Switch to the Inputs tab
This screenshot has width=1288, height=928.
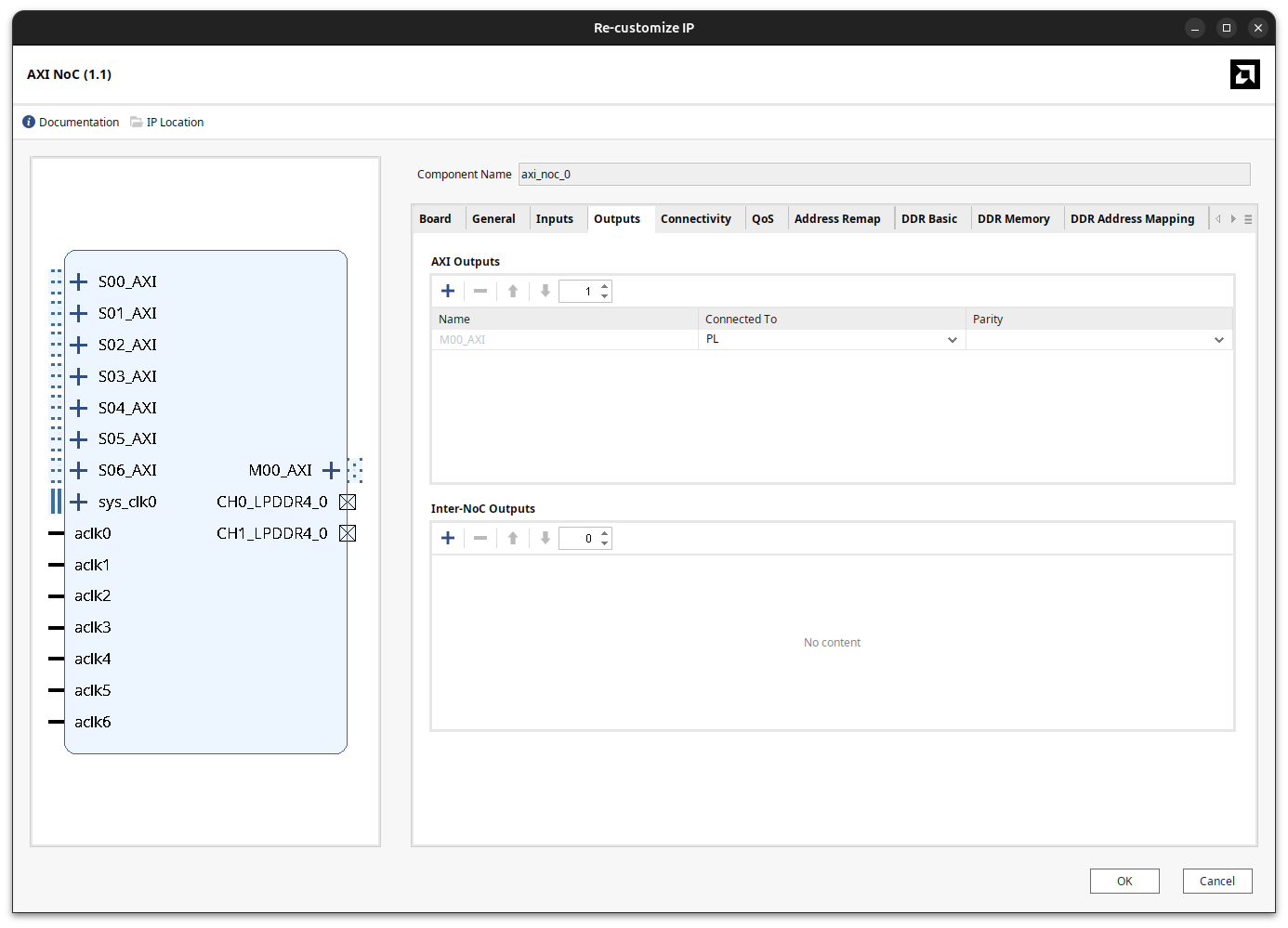coord(555,219)
